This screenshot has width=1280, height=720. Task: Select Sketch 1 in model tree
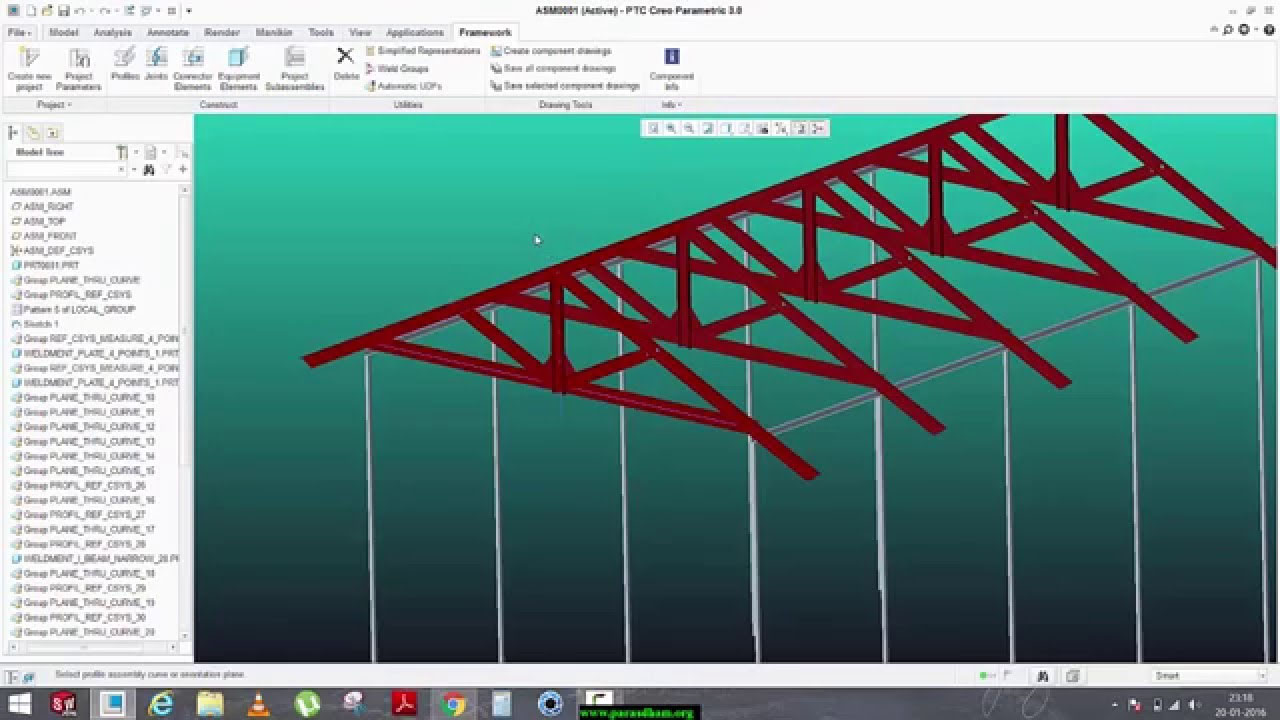point(35,324)
